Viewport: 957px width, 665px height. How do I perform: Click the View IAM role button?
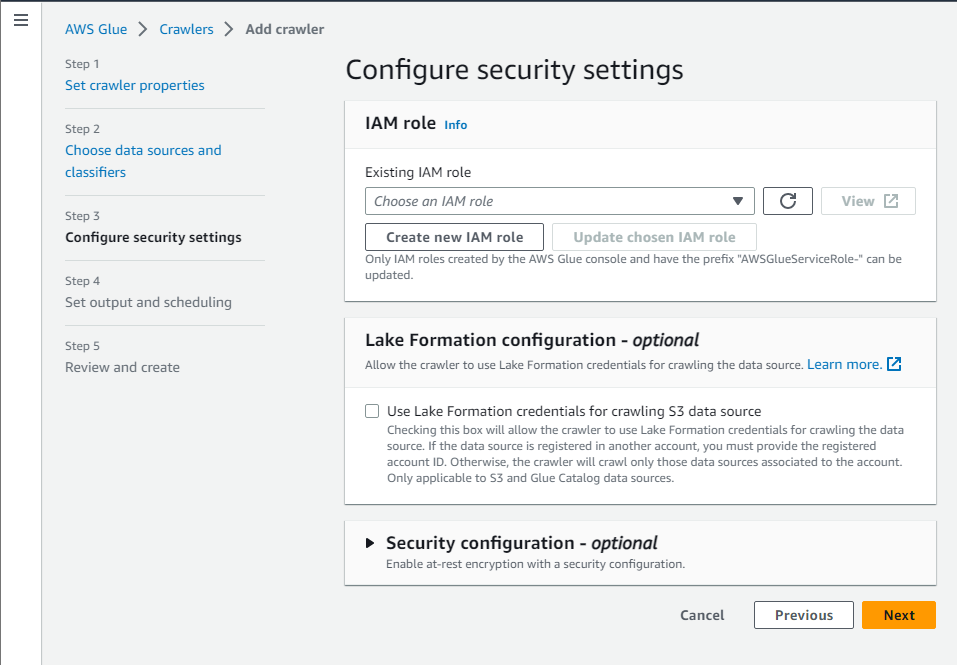[868, 201]
